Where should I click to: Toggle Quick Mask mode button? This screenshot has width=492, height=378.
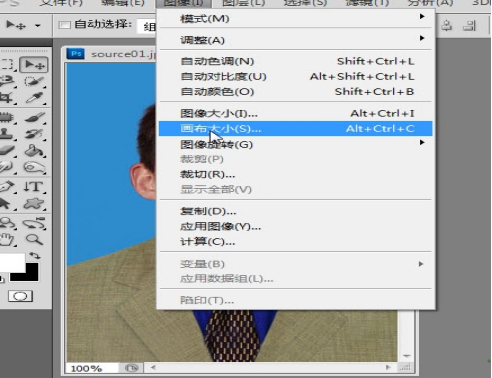[20, 296]
